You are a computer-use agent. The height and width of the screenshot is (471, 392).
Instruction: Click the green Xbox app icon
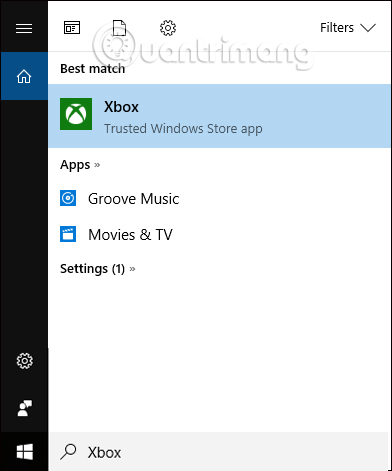[x=76, y=114]
